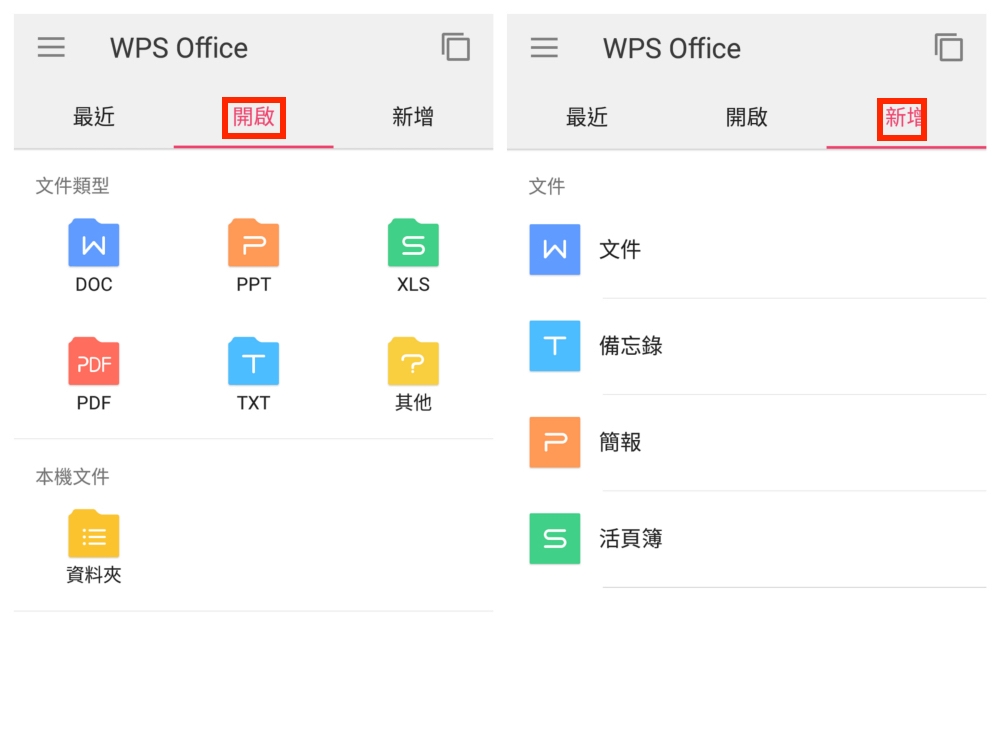1000x750 pixels.
Task: Switch to 開啟 tab in right screen
Action: (747, 117)
